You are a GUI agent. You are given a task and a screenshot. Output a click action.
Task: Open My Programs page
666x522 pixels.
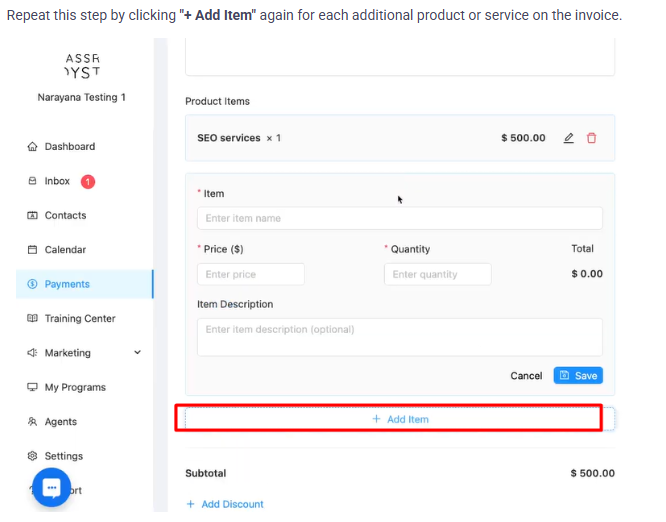coord(75,387)
